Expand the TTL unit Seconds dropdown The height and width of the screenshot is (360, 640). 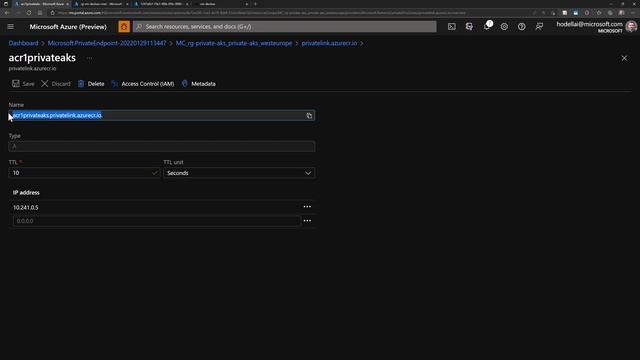click(239, 173)
